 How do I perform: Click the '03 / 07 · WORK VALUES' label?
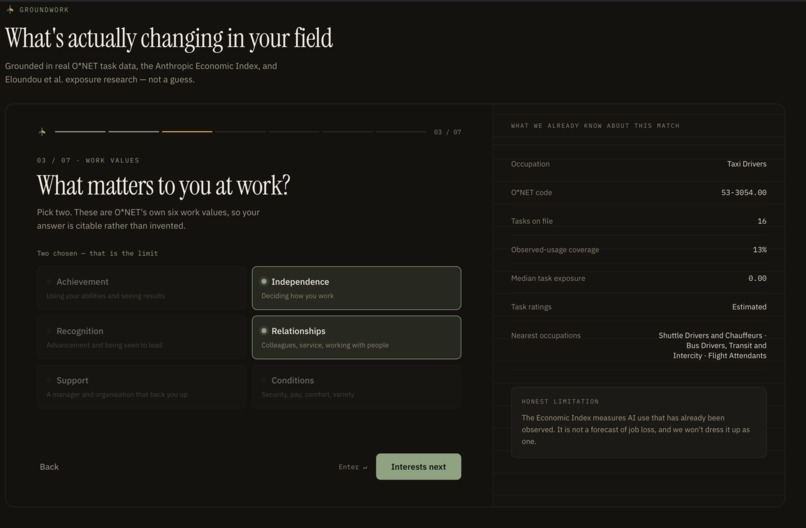pos(88,160)
